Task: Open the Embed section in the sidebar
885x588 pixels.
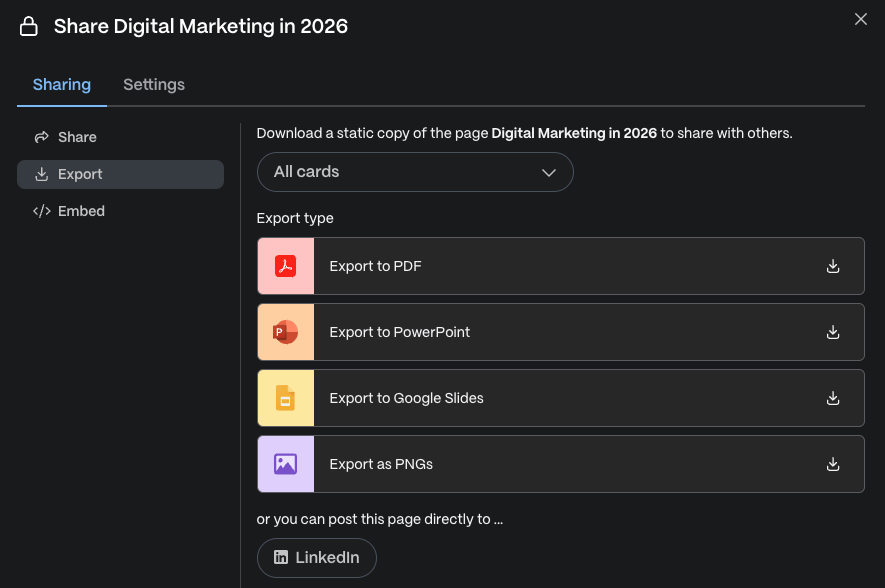Action: pyautogui.click(x=120, y=211)
